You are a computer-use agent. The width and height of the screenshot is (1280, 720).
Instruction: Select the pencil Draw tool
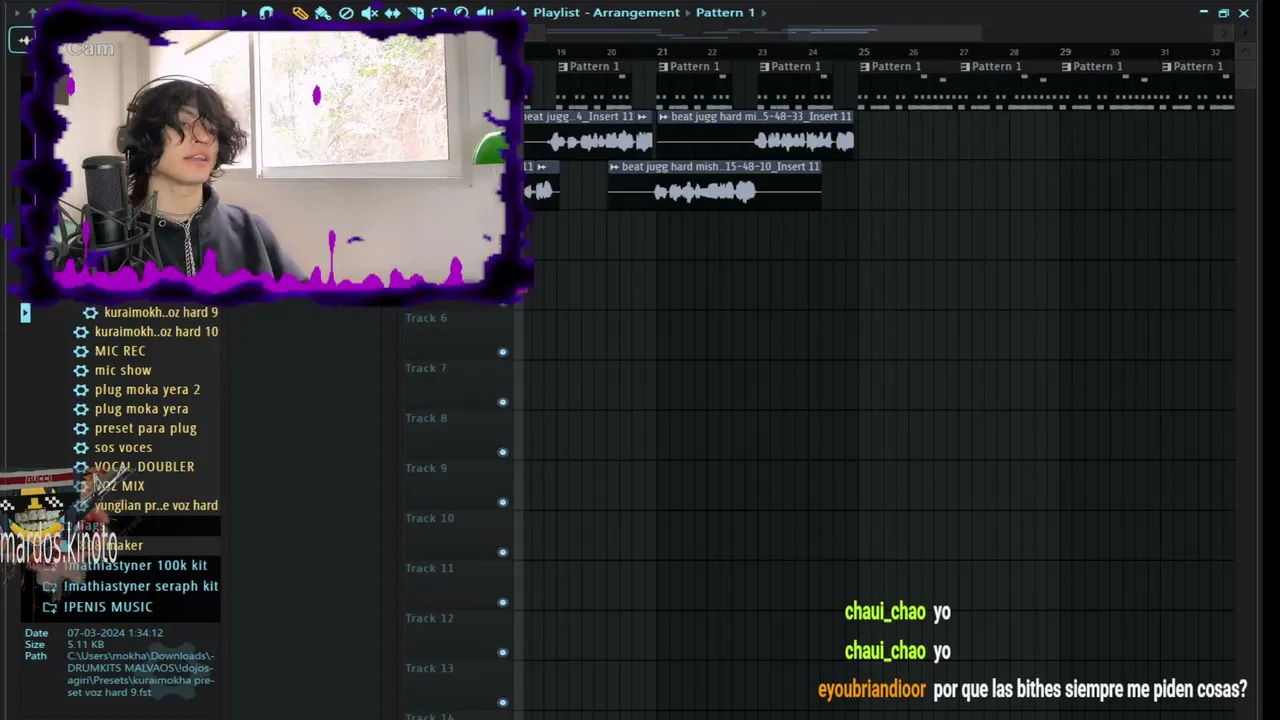(x=300, y=13)
